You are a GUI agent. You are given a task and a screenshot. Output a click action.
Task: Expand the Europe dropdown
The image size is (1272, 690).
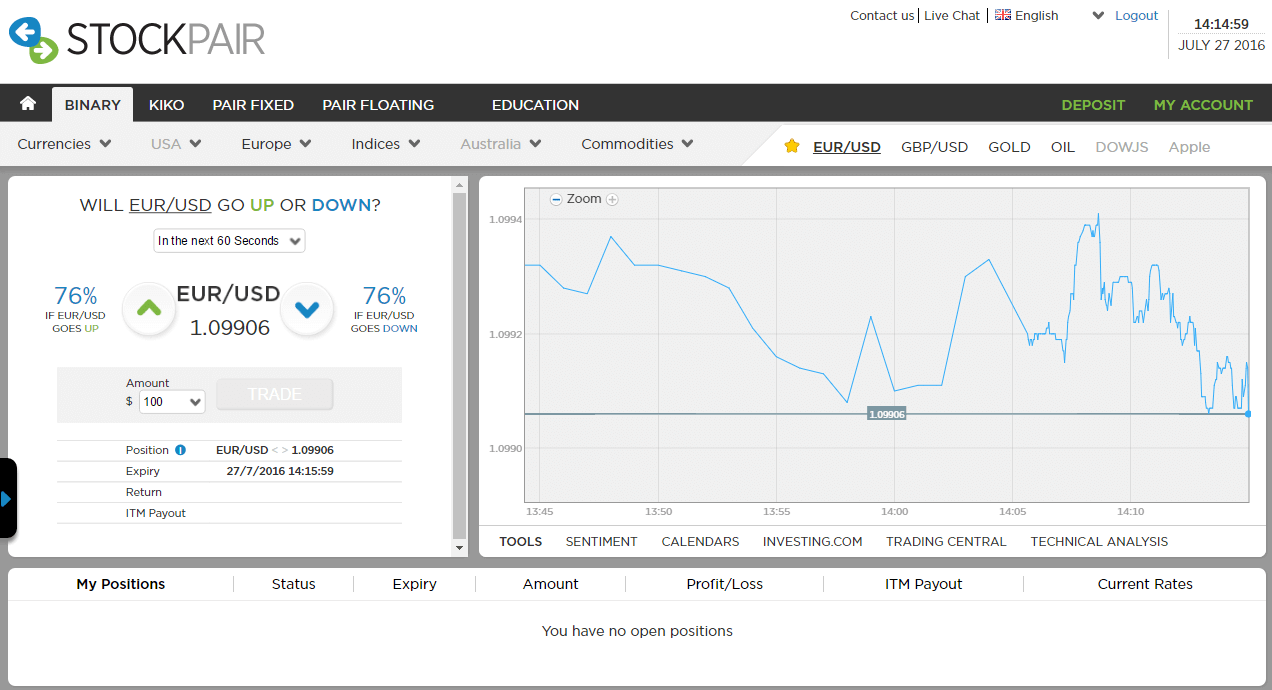point(277,144)
